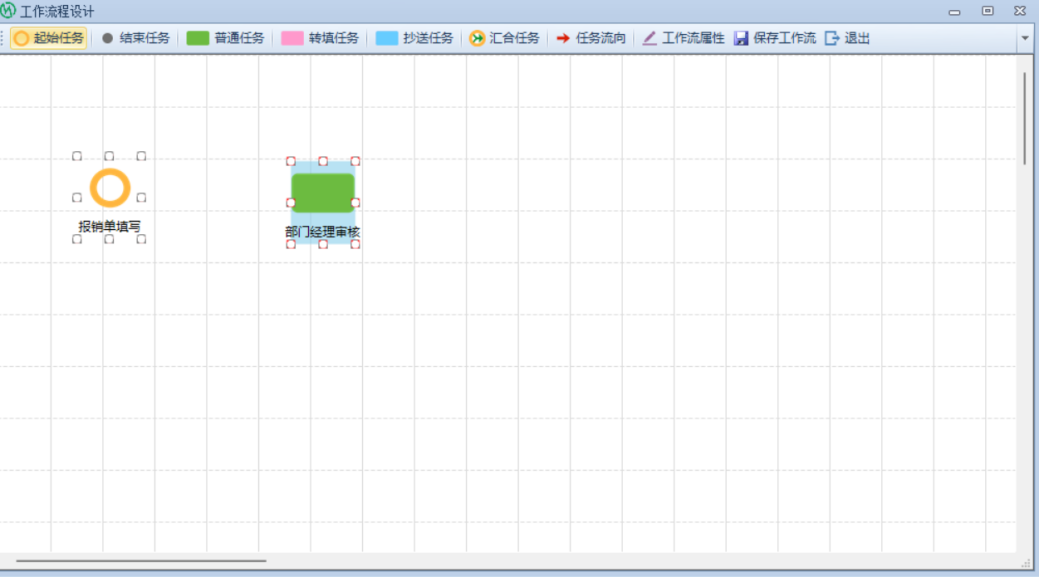Click the horizontal scrollbar thumb

click(x=140, y=561)
